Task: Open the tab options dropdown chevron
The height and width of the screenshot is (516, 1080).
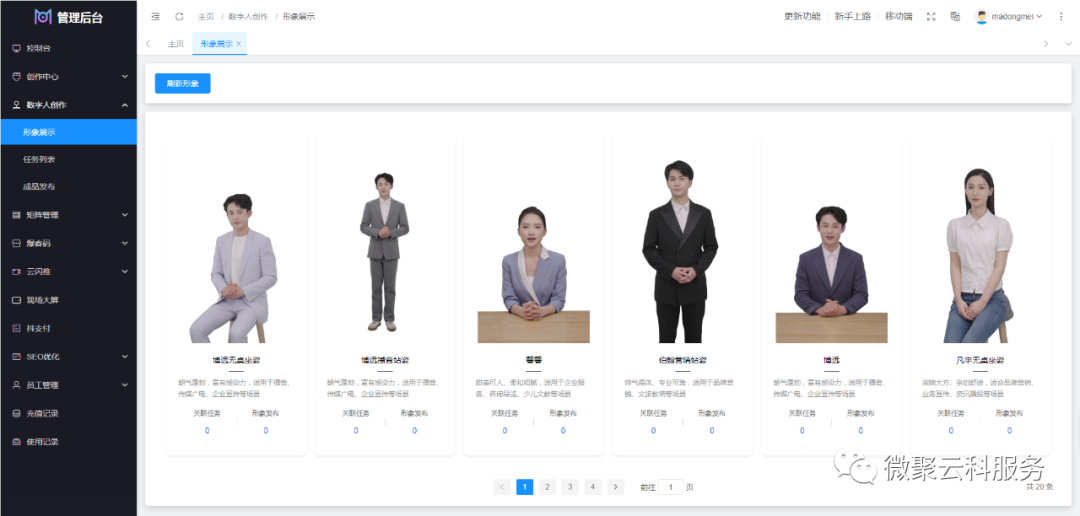Action: click(x=1068, y=43)
